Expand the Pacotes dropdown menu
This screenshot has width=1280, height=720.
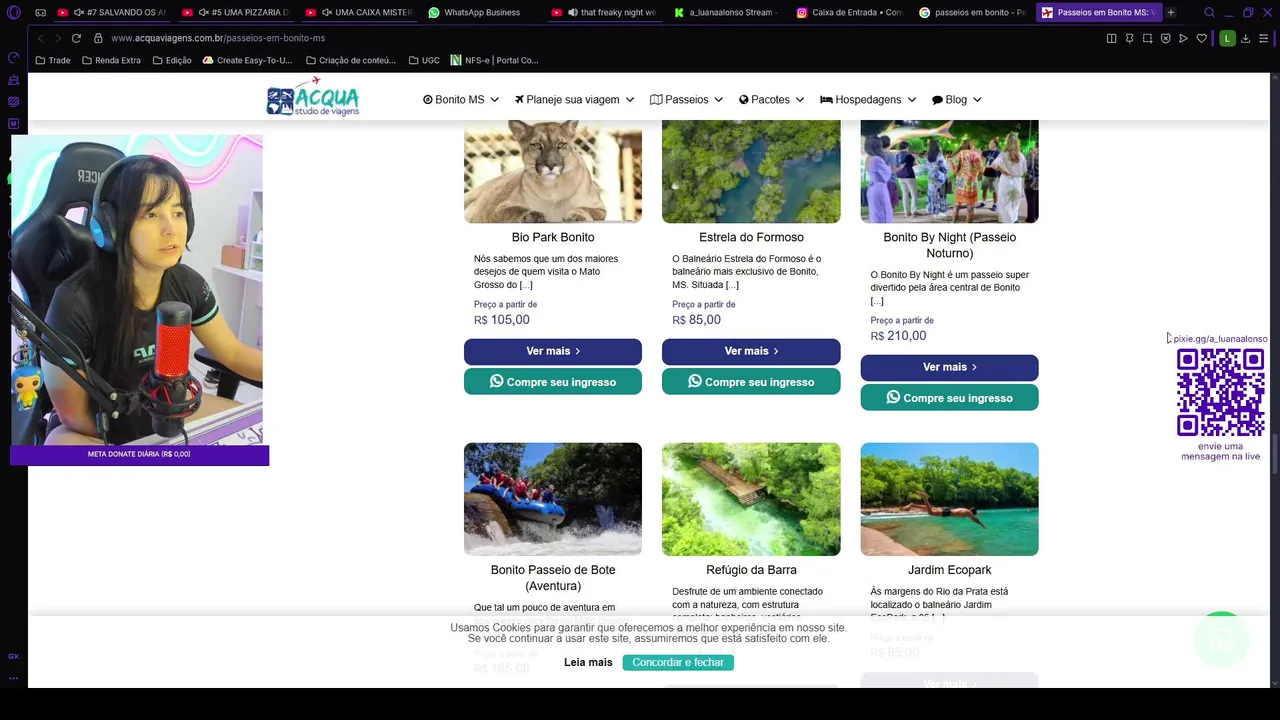[x=771, y=100]
